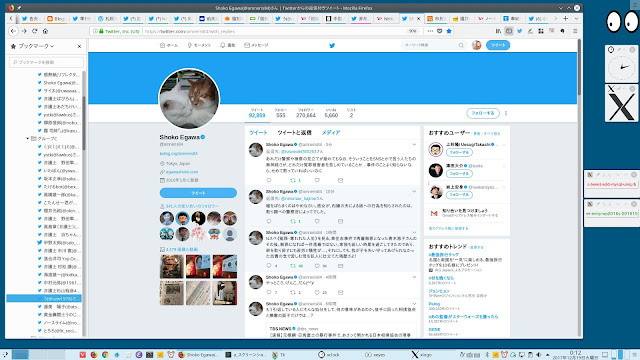Click the blue ツイート button in header
The height and width of the screenshot is (360, 640).
498,45
